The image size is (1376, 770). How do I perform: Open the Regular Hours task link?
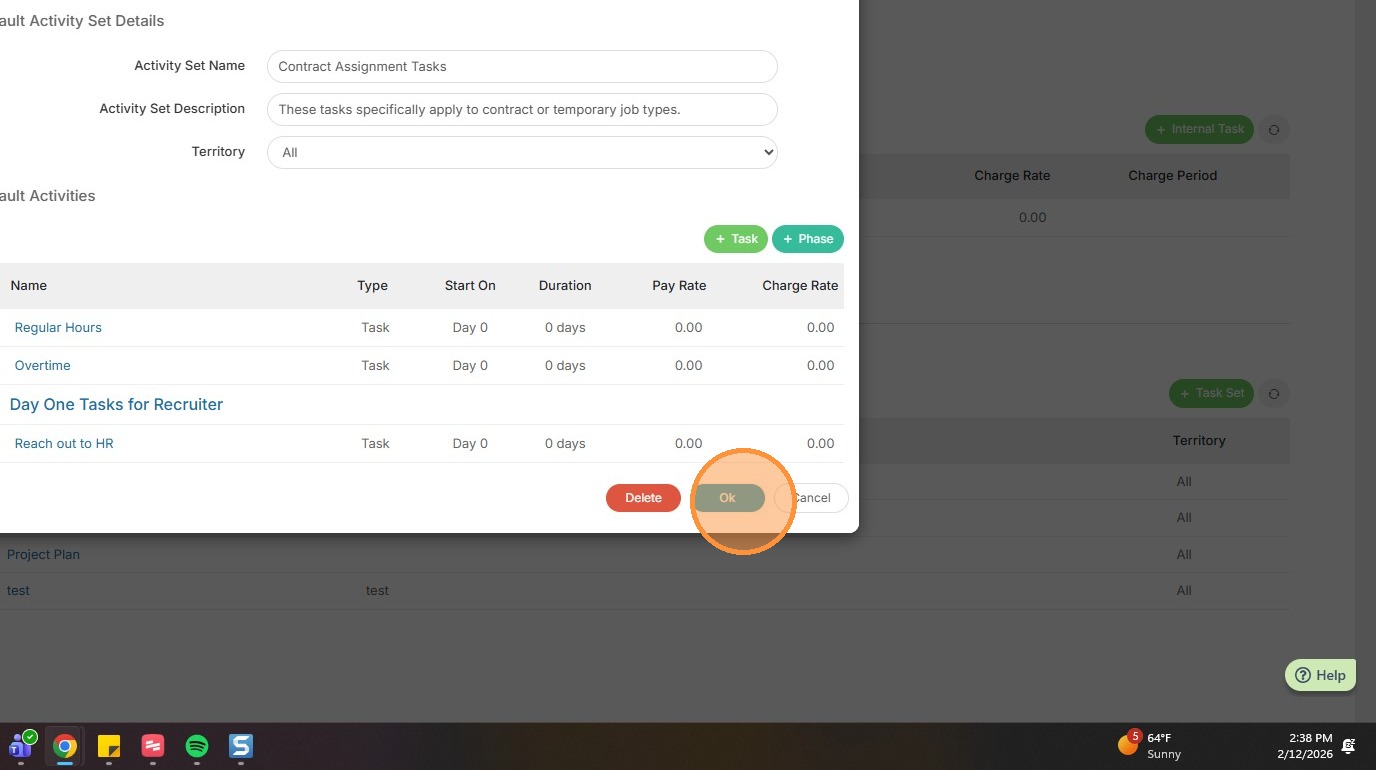click(x=58, y=327)
